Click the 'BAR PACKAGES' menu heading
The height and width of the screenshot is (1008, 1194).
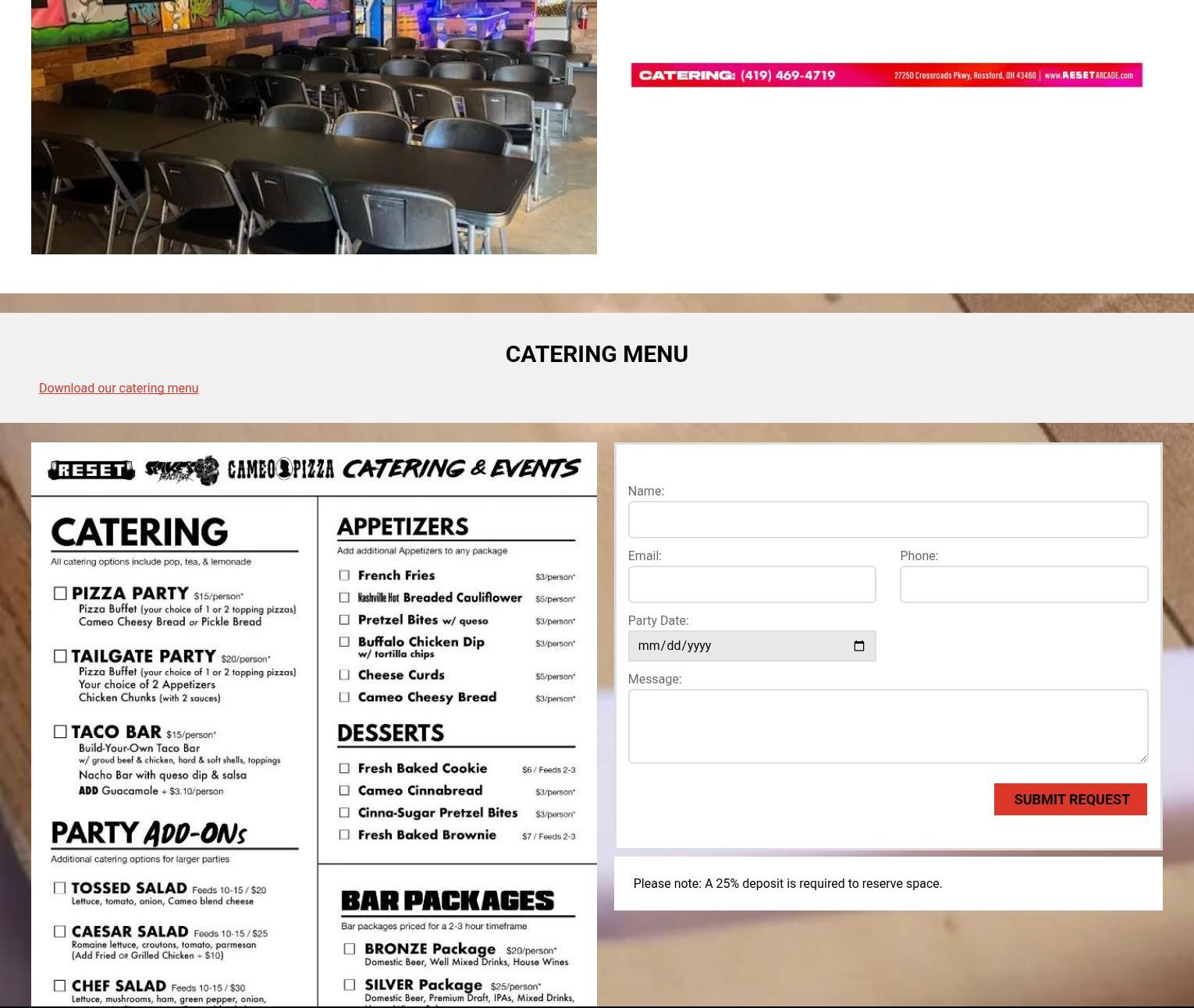click(x=447, y=901)
